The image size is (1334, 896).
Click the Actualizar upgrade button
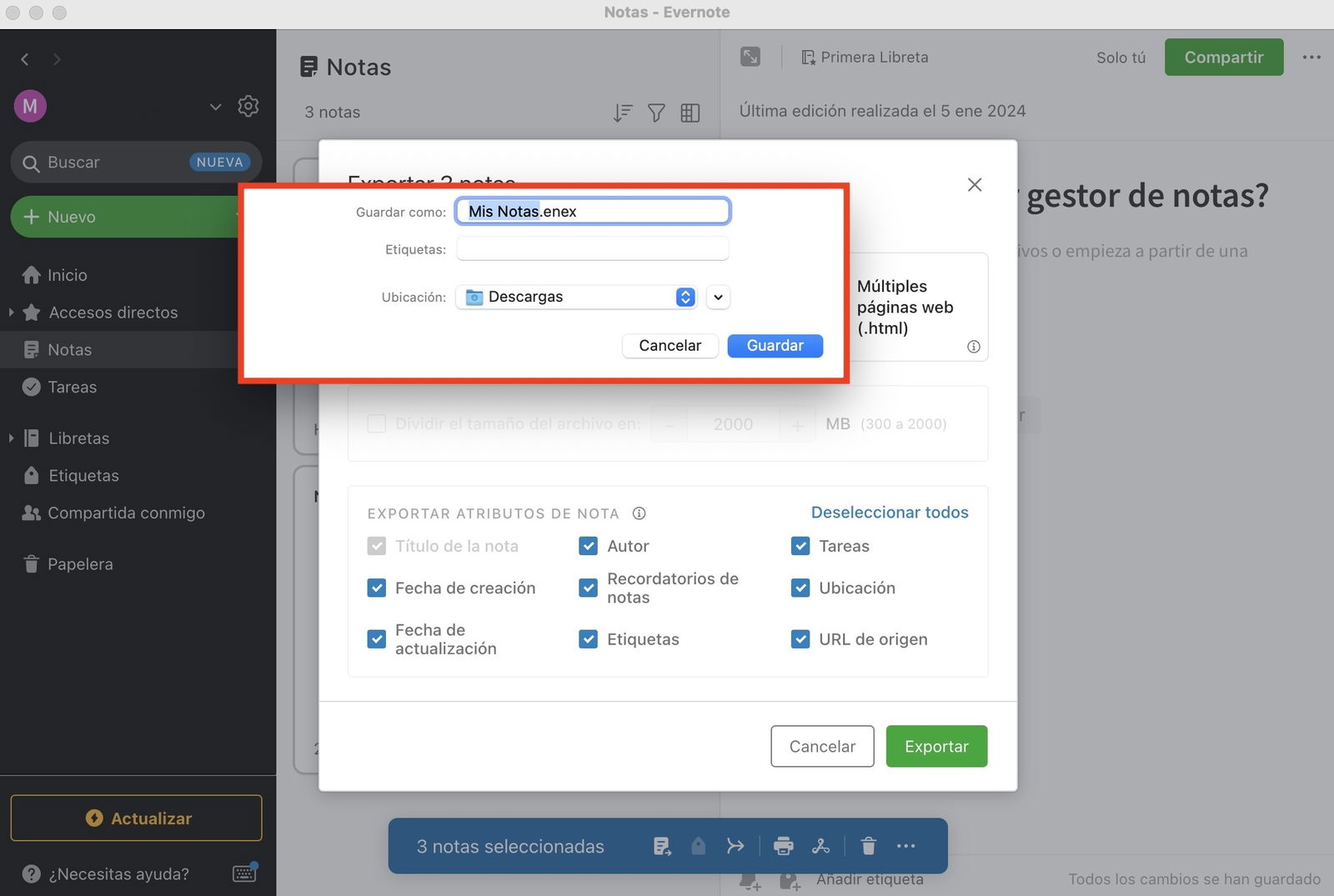tap(136, 818)
